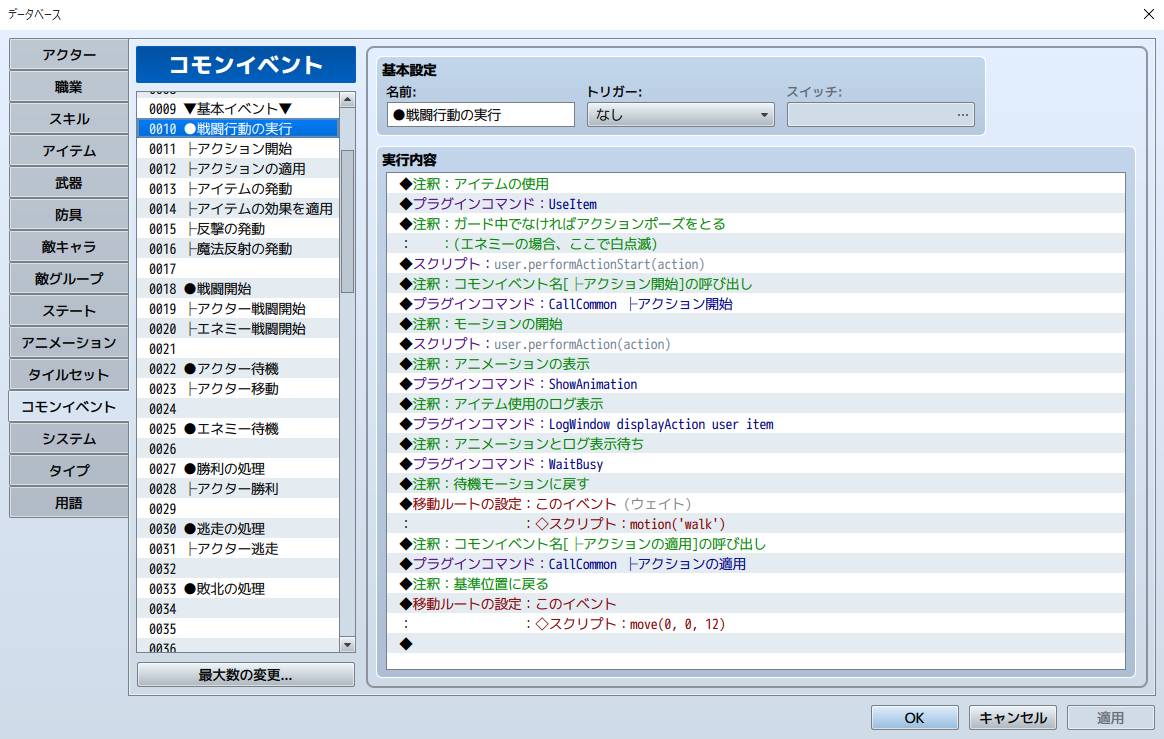Click the 最大数の変更 button

click(246, 674)
